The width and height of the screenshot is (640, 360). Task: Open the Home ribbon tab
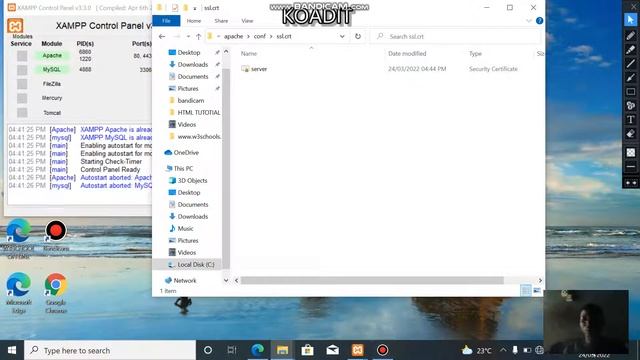pos(194,21)
